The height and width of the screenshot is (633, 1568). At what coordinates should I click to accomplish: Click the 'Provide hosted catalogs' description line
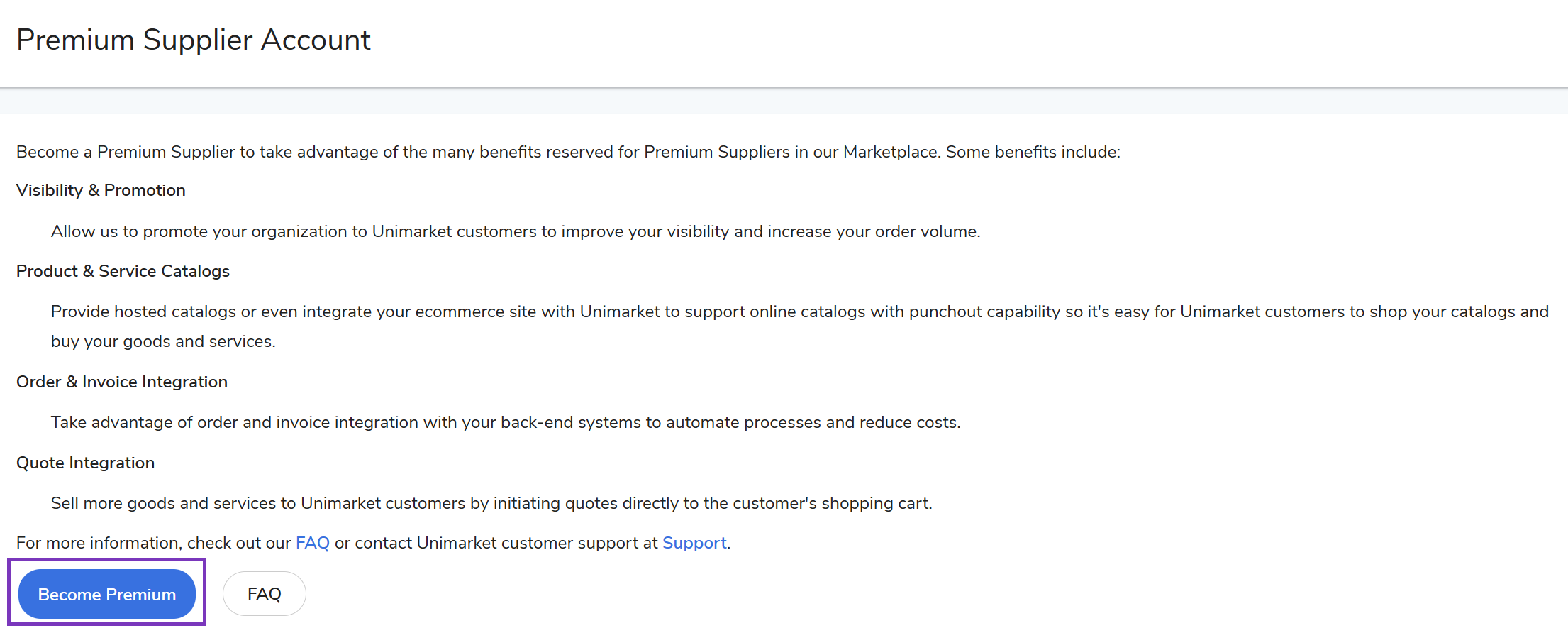(799, 312)
